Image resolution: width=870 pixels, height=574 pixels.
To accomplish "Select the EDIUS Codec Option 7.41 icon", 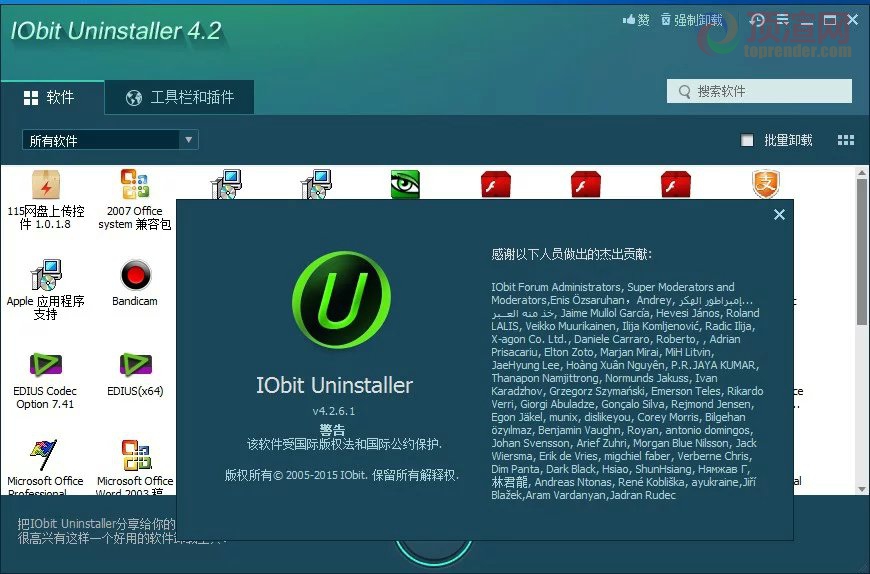I will click(x=45, y=364).
